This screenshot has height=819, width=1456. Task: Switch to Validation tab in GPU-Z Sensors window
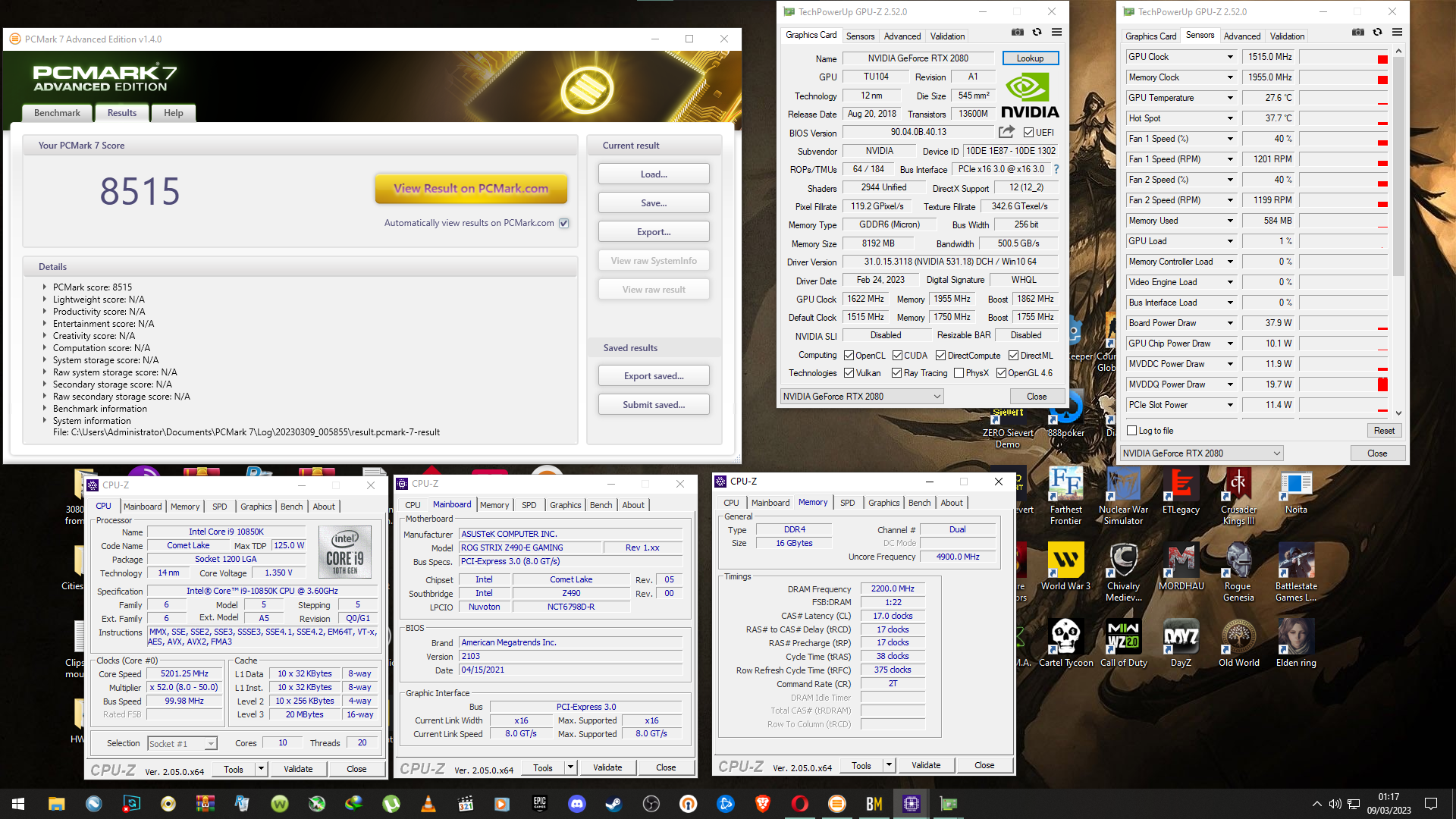click(x=1287, y=36)
